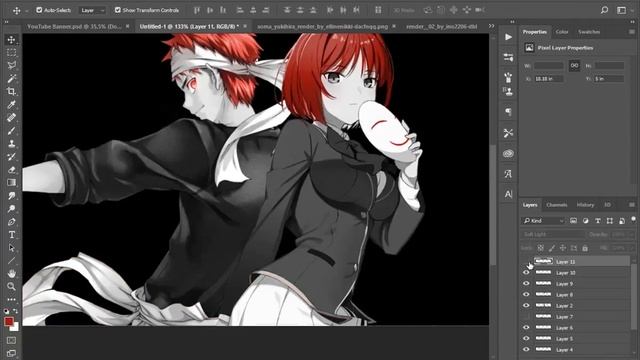Select the Eraser tool
Screen dimensions: 640x360
[x=11, y=170]
